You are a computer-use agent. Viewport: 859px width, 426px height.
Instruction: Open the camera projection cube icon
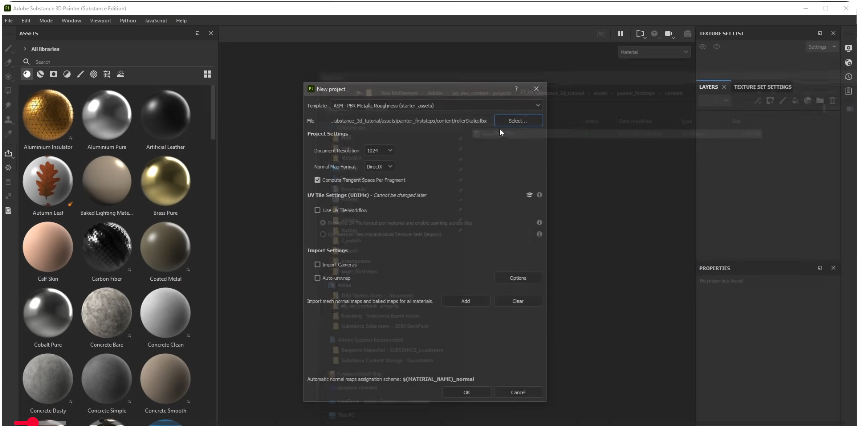[x=654, y=33]
